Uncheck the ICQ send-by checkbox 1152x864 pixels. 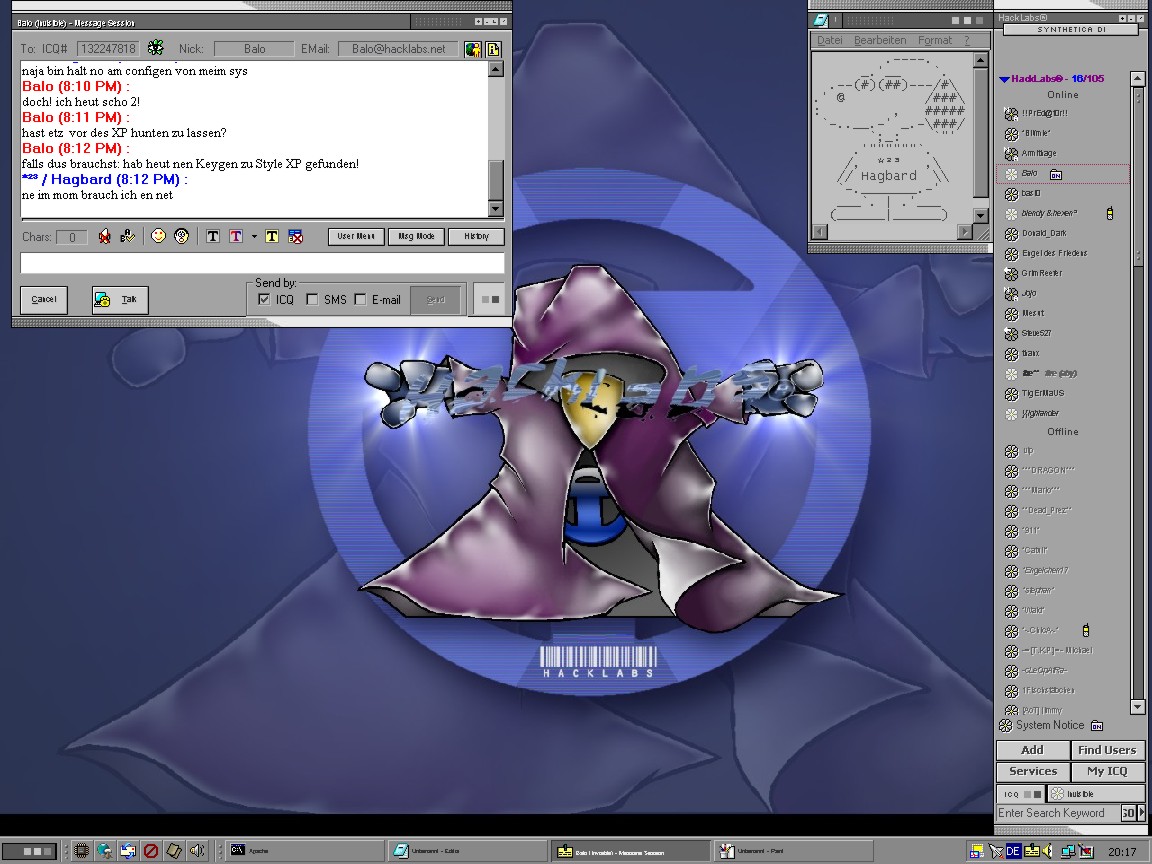coord(264,299)
